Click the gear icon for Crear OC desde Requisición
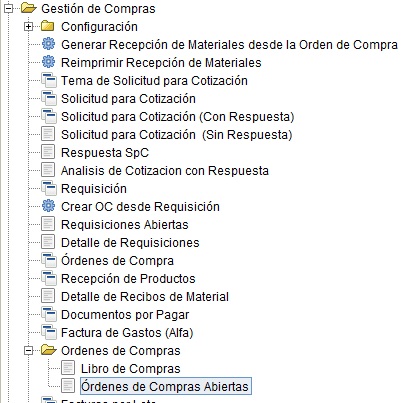The image size is (408, 403). tap(48, 206)
